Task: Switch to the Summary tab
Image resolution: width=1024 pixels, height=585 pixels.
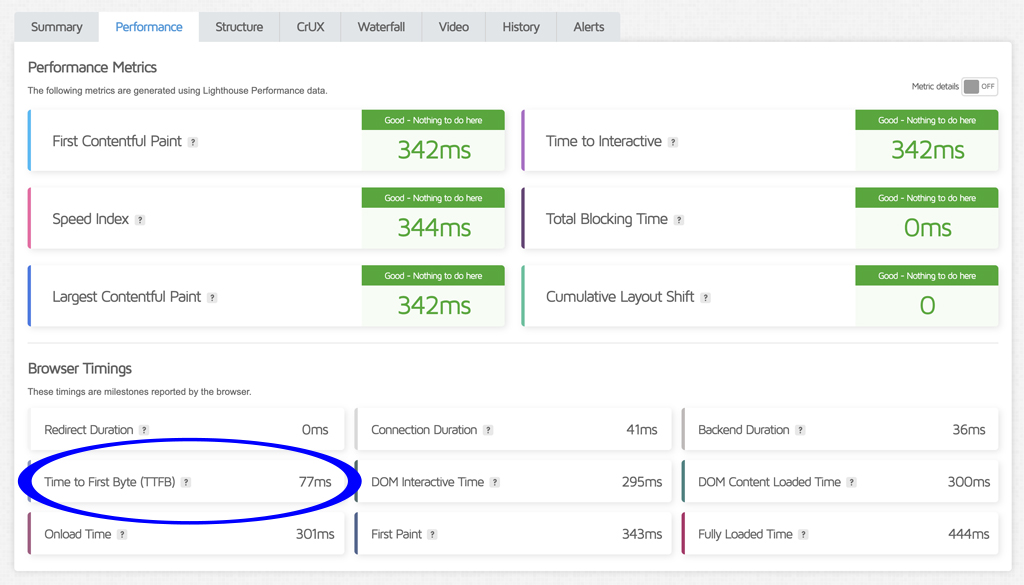Action: (57, 27)
